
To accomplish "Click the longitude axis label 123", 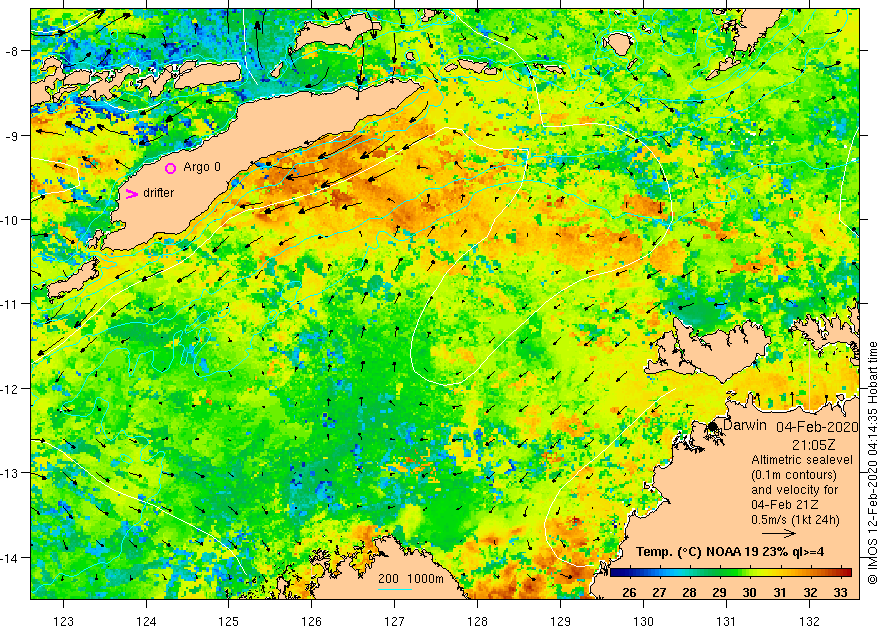I will (x=63, y=621).
